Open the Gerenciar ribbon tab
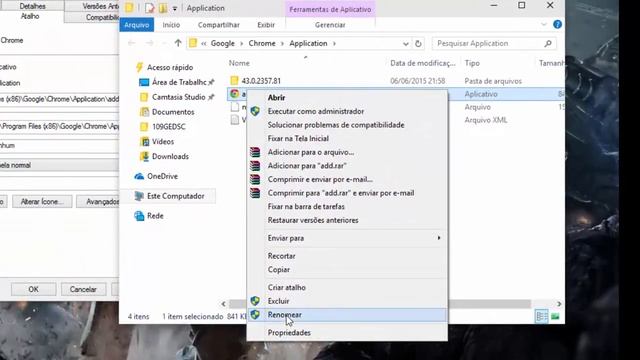 coord(330,25)
